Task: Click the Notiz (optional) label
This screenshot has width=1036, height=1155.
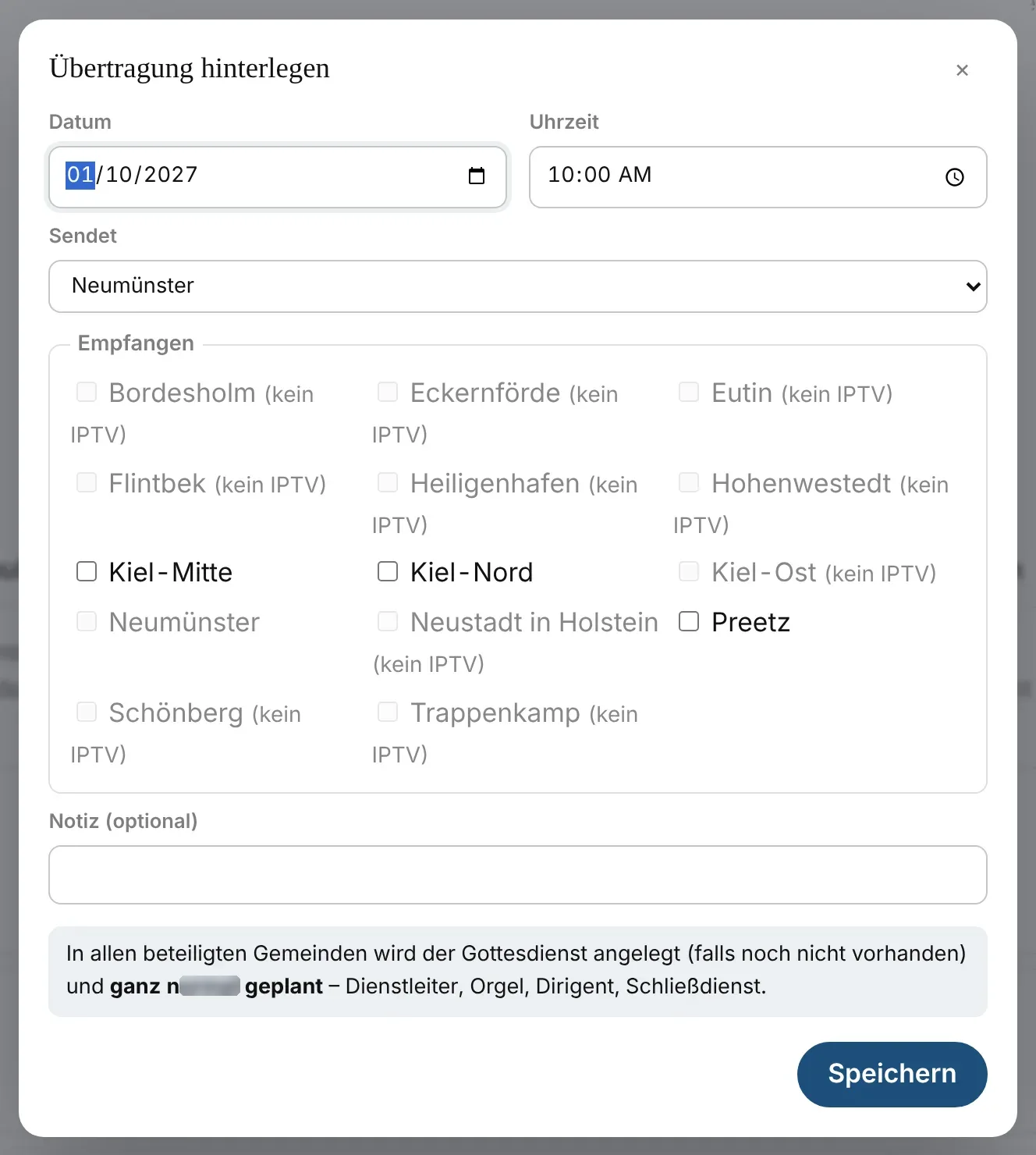Action: click(123, 821)
